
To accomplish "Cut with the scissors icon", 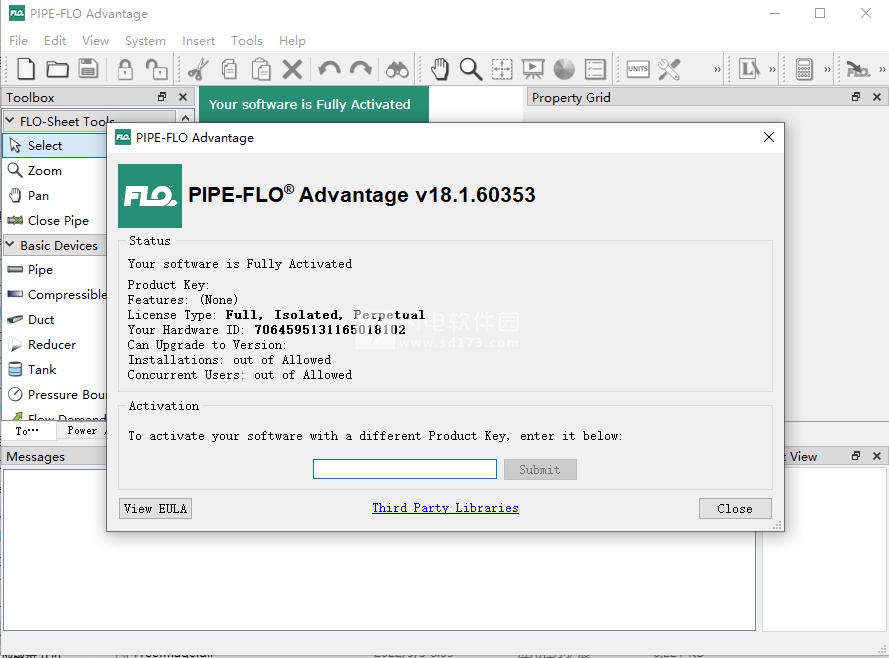I will (x=198, y=69).
